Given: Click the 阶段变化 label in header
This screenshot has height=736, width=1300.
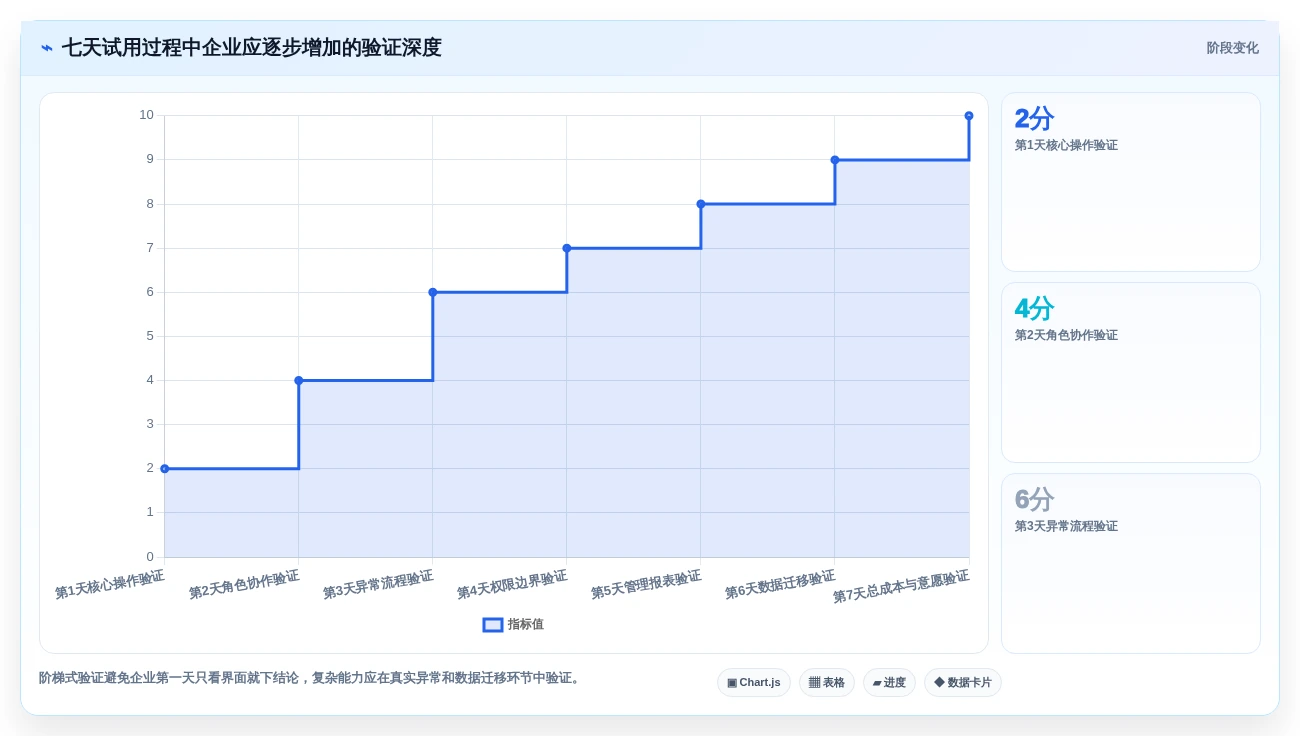Looking at the screenshot, I should [x=1232, y=48].
